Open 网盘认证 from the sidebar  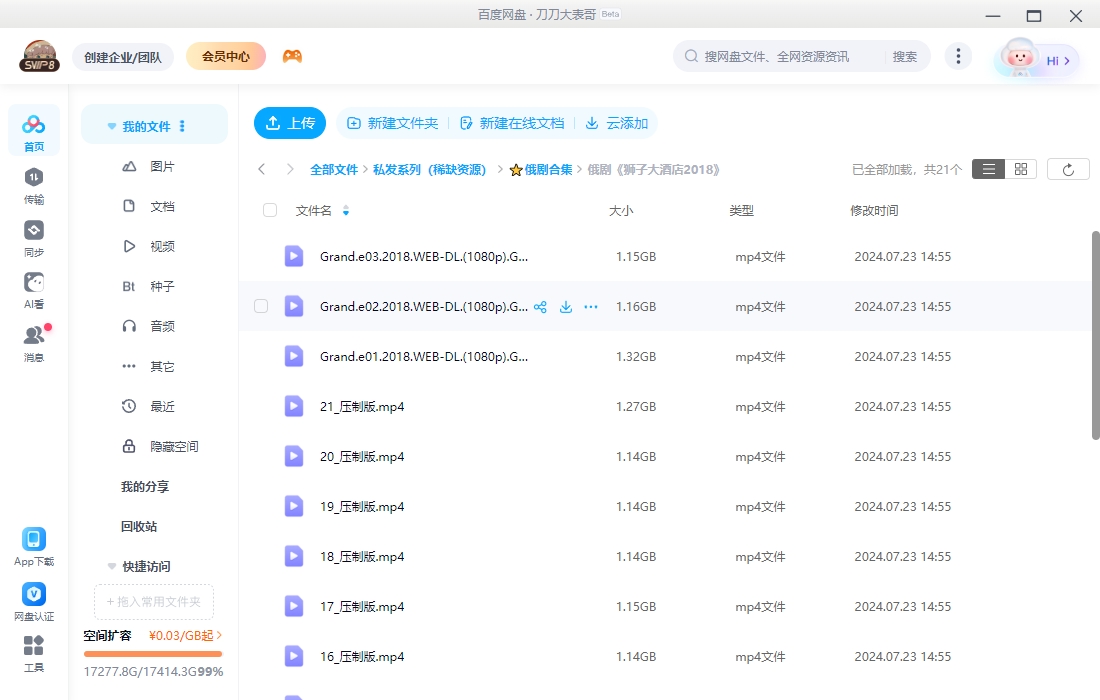click(x=33, y=600)
